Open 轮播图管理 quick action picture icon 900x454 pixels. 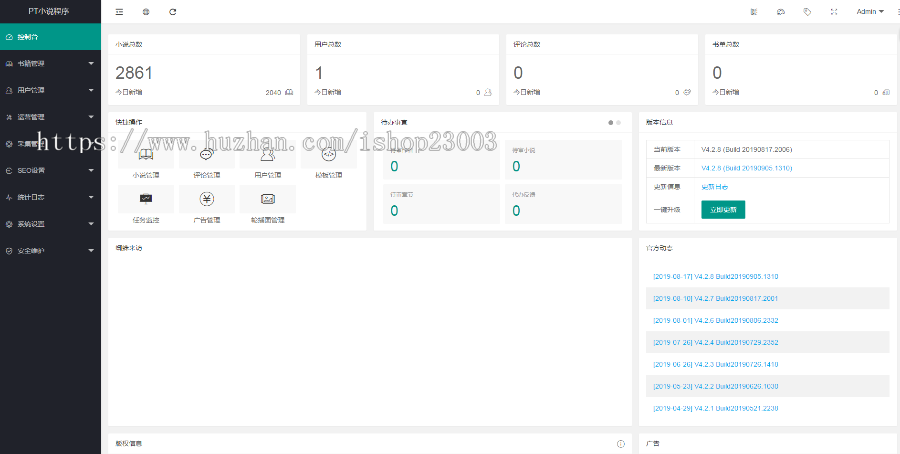pos(267,199)
